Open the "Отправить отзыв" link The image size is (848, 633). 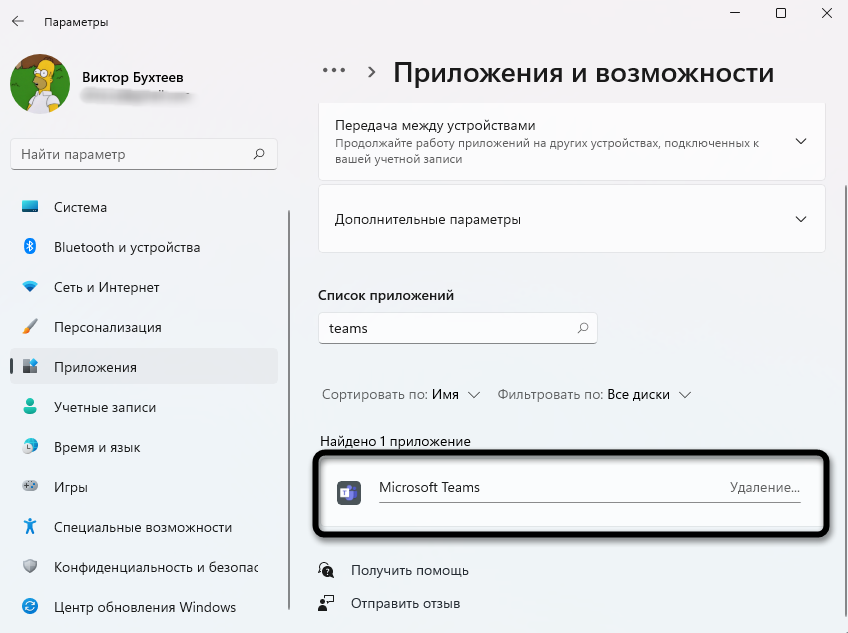(x=405, y=604)
